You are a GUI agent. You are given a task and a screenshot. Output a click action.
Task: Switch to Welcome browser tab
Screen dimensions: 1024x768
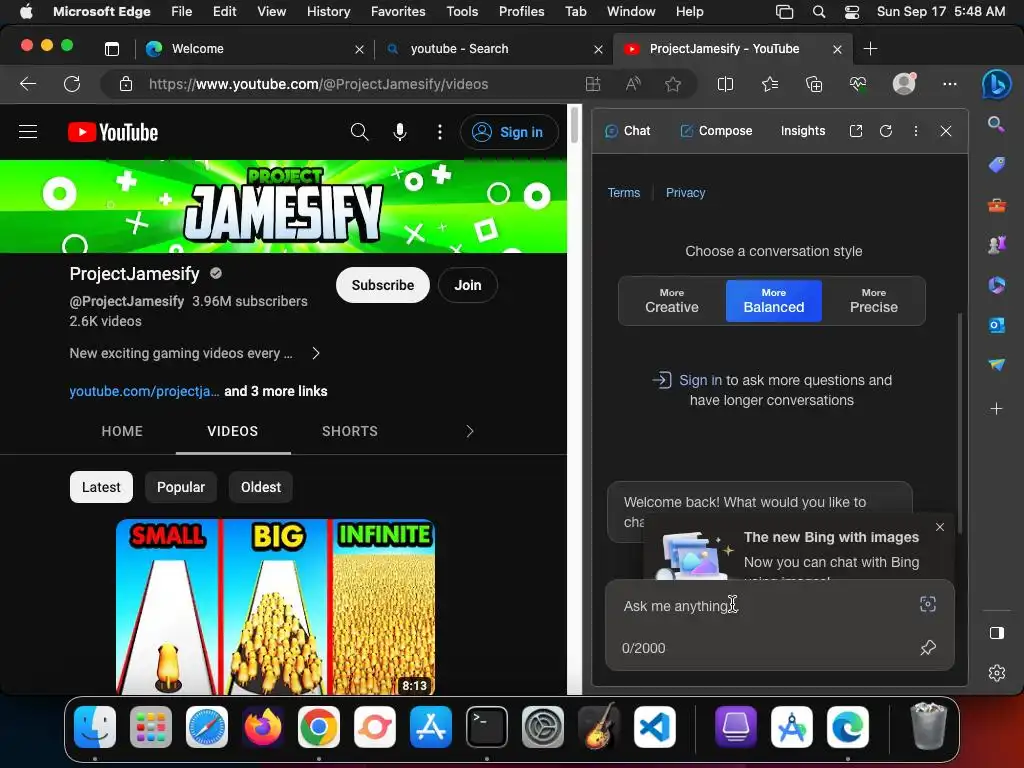click(255, 49)
